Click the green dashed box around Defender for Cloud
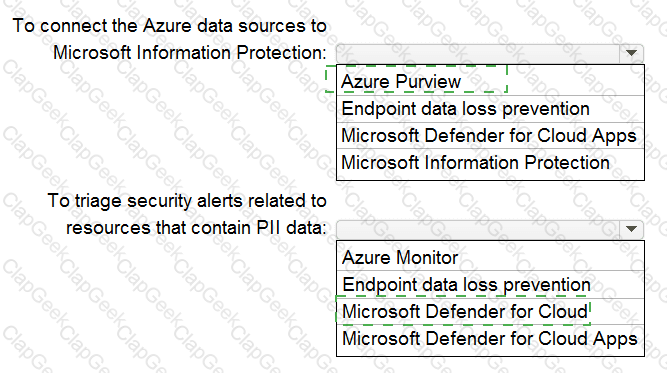 click(x=463, y=310)
